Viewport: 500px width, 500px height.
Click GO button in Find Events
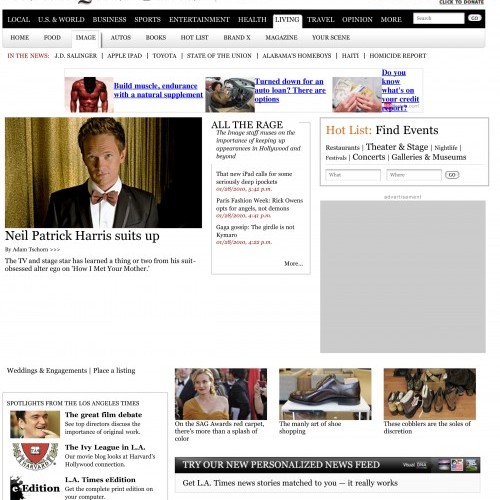[x=452, y=175]
